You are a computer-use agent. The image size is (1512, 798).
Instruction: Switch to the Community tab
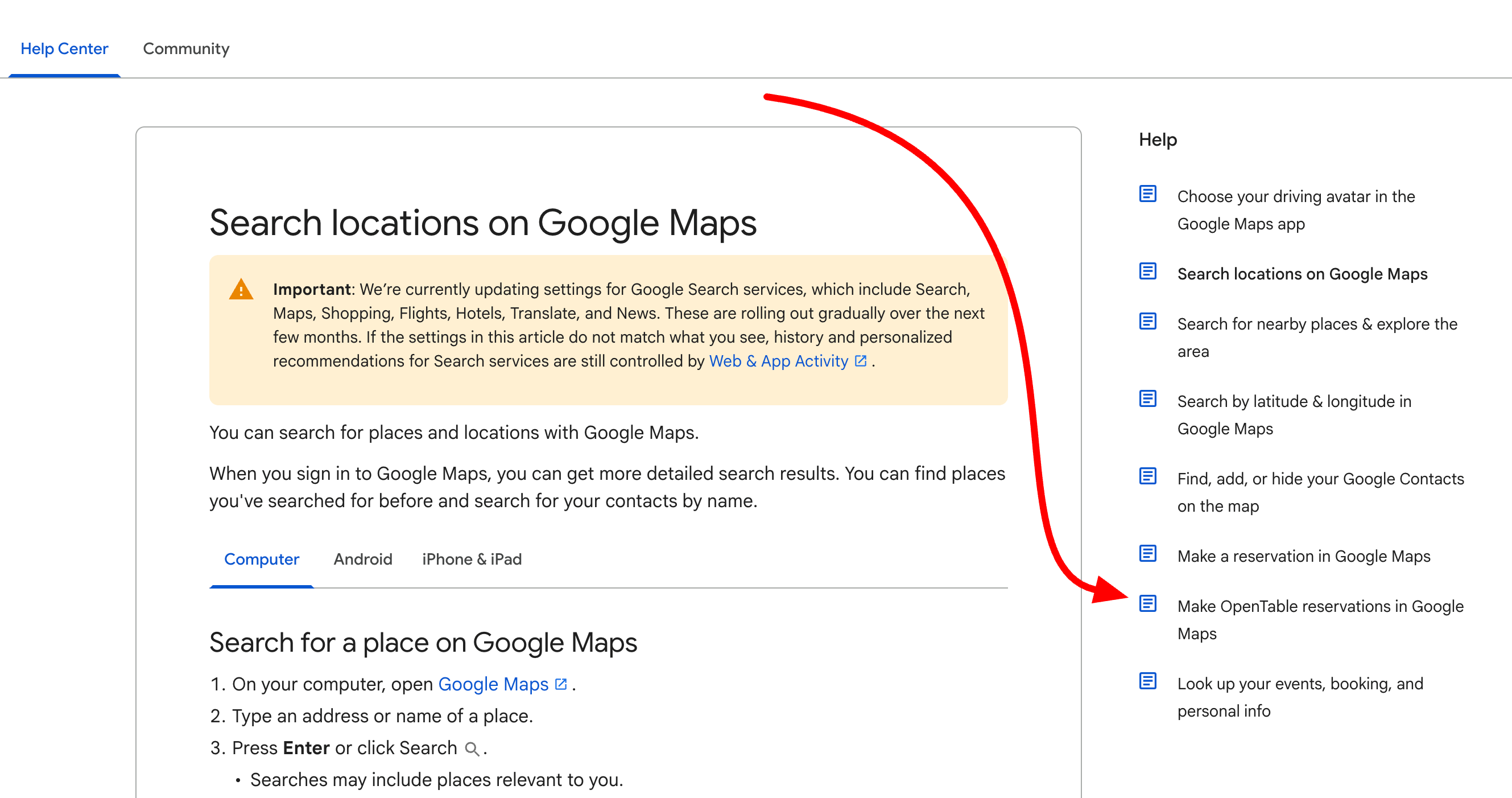pyautogui.click(x=186, y=49)
